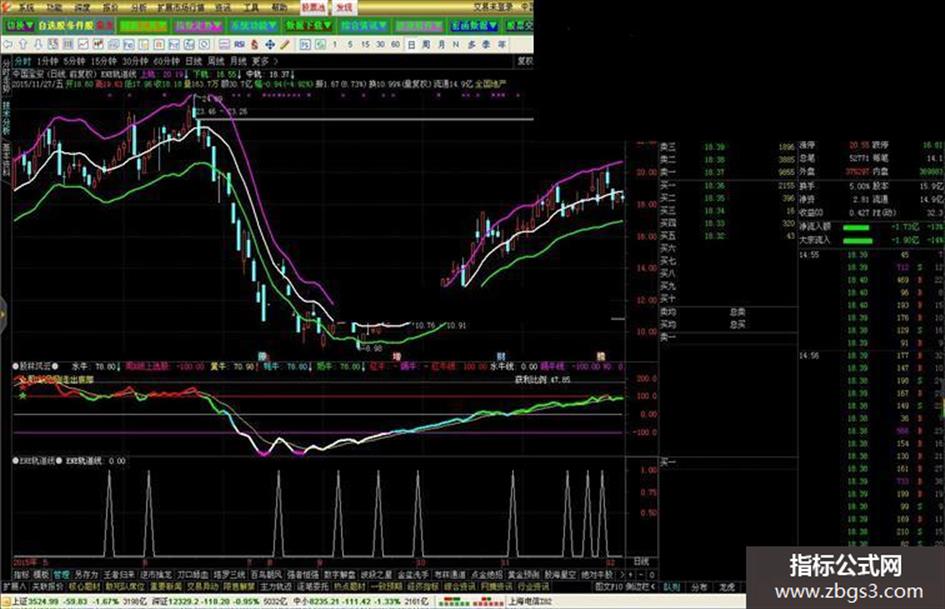
Task: Select the 多 multi-period toolbar button
Action: click(471, 45)
